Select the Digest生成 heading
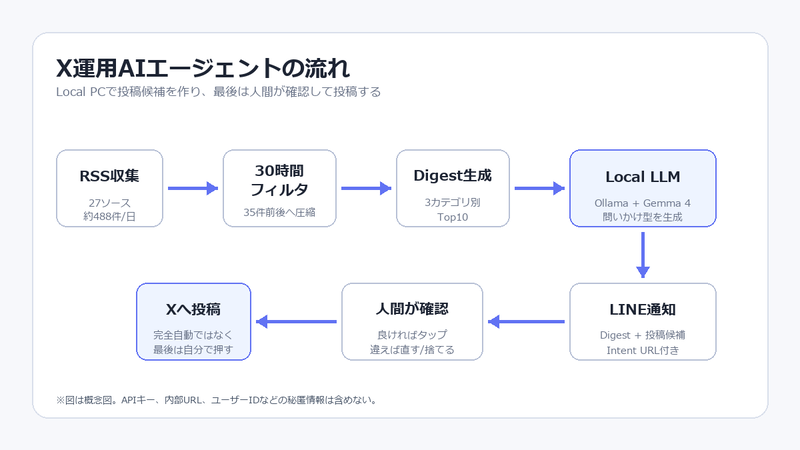This screenshot has width=800, height=450. click(x=453, y=176)
